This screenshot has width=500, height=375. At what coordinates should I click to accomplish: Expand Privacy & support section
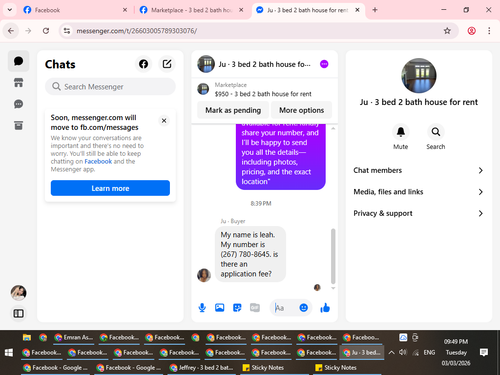point(418,213)
